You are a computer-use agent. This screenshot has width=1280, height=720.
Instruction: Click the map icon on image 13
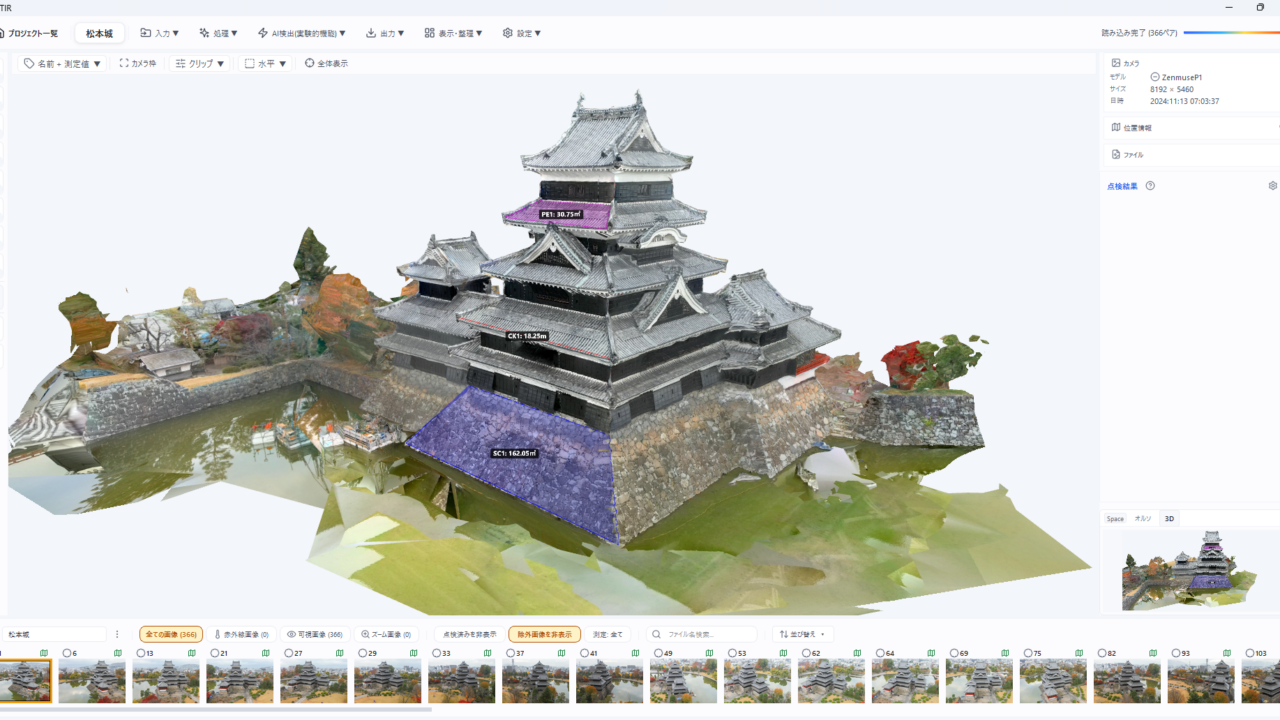point(192,653)
